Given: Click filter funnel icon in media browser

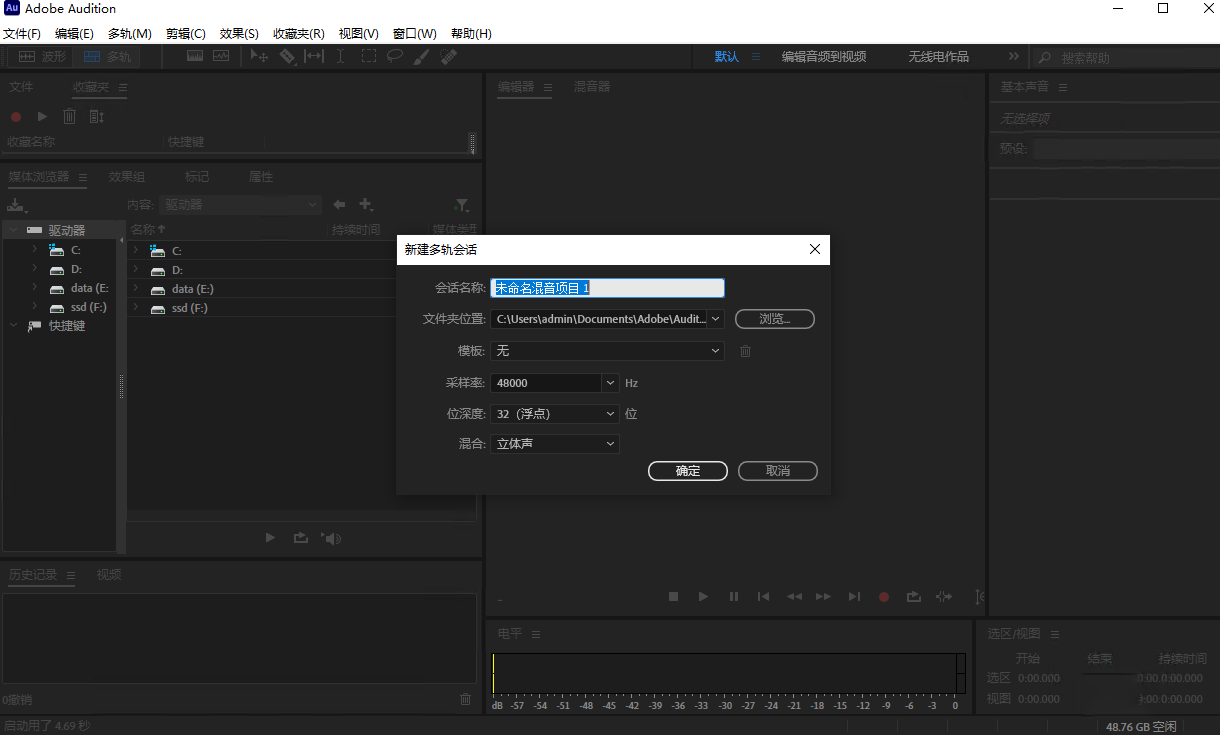Looking at the screenshot, I should coord(461,205).
